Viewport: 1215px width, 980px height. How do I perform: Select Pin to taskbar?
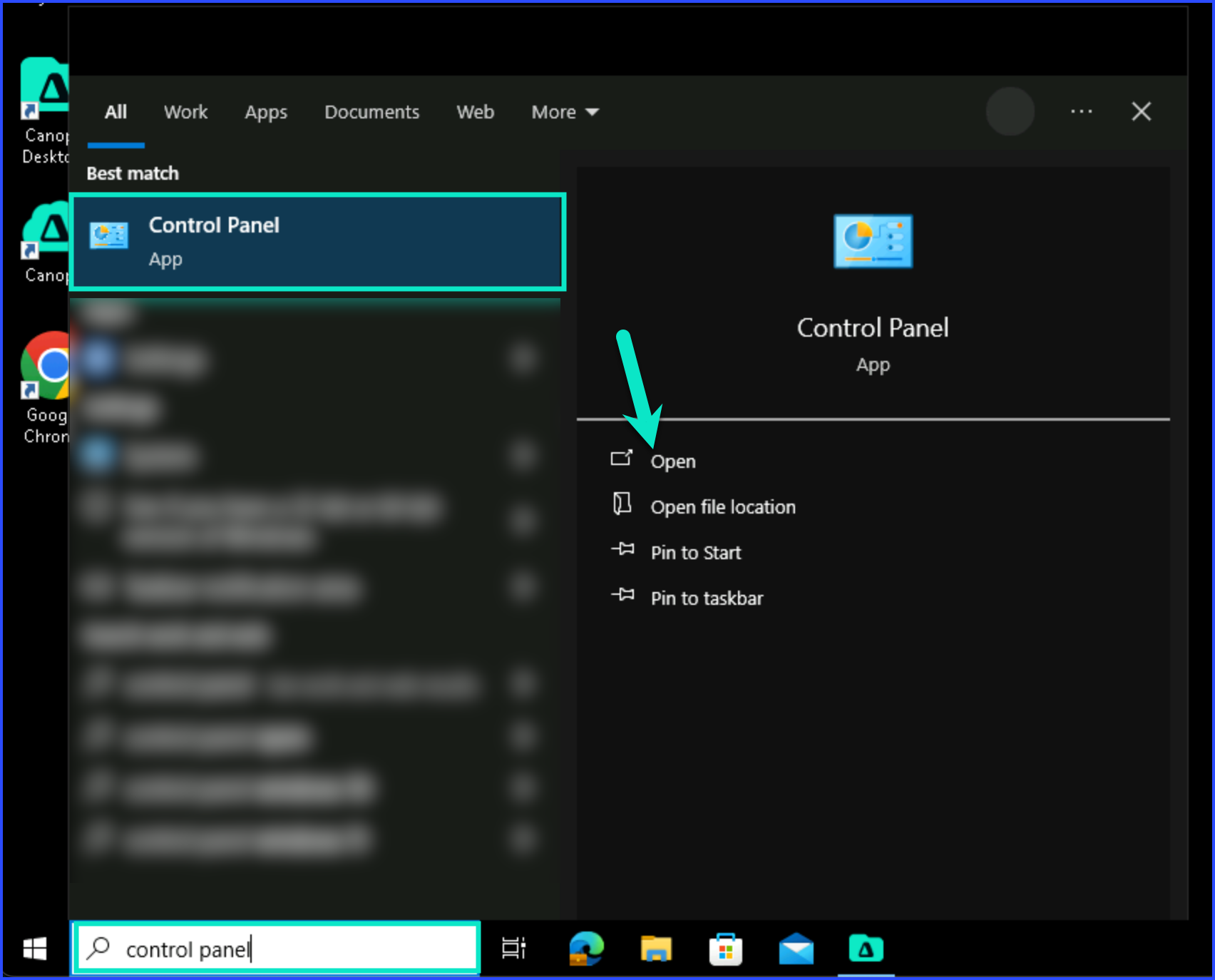point(707,598)
